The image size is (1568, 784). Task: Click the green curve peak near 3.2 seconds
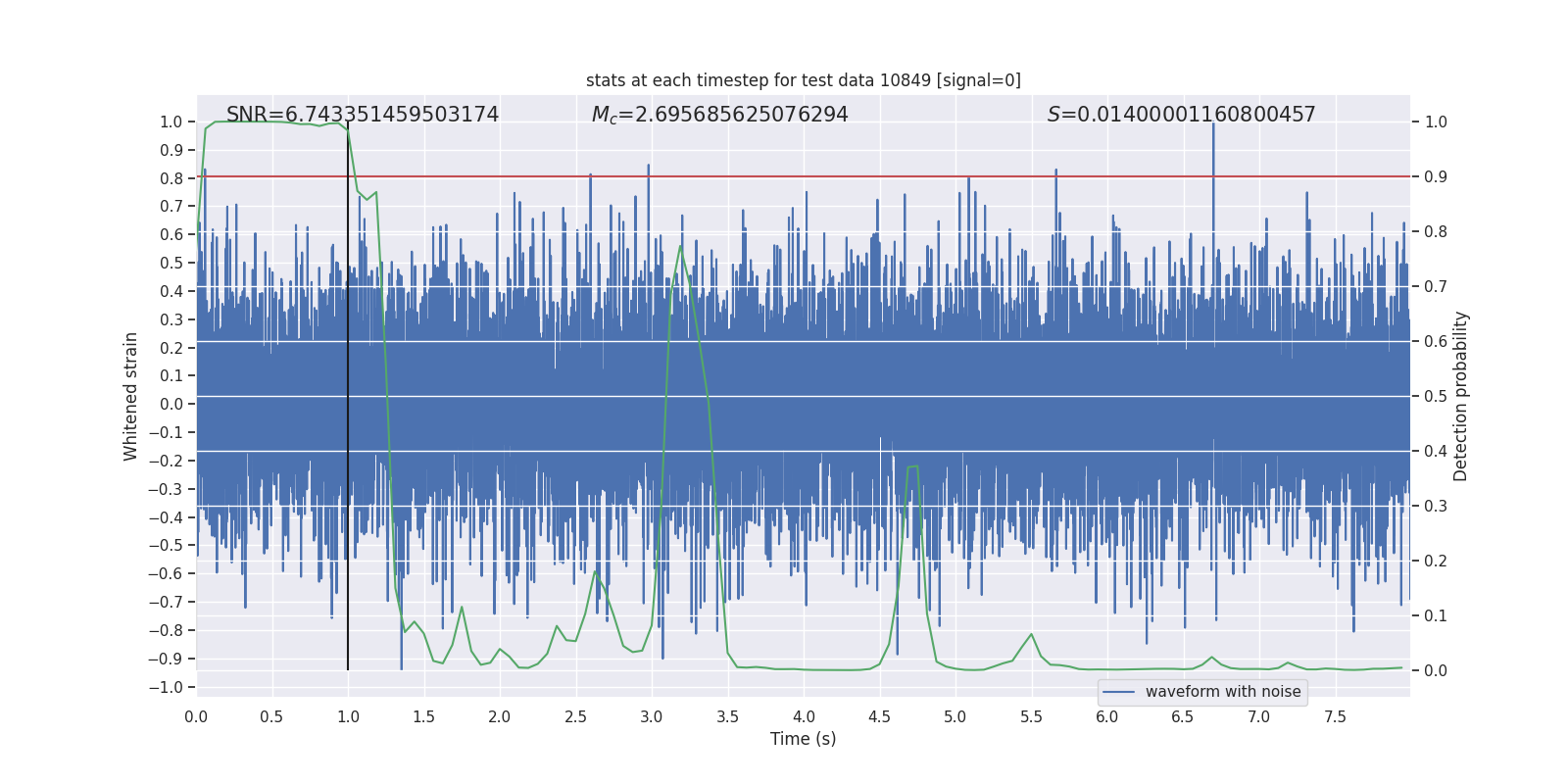point(681,246)
